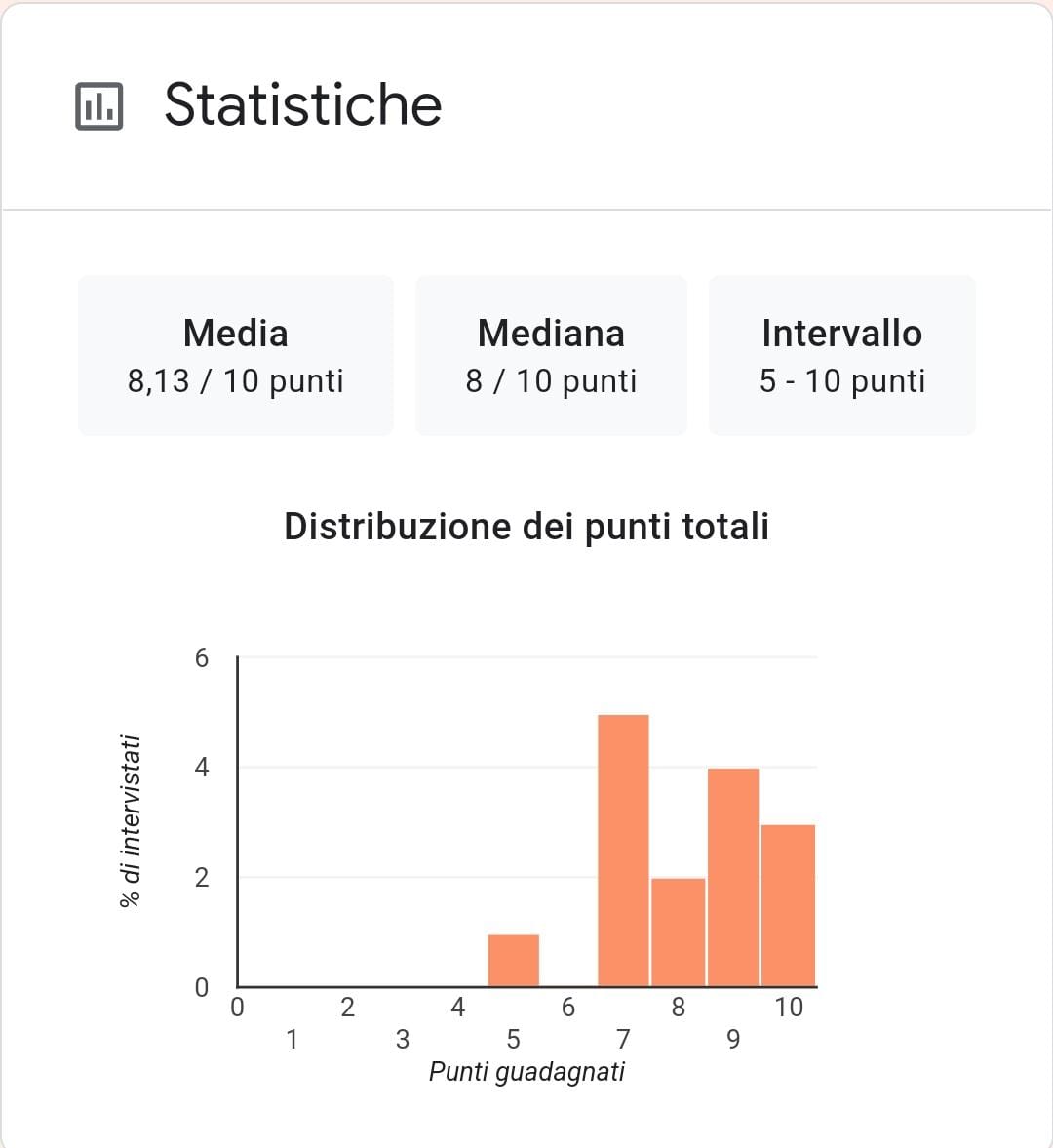Click the histogram bar for 8 points

[x=679, y=932]
